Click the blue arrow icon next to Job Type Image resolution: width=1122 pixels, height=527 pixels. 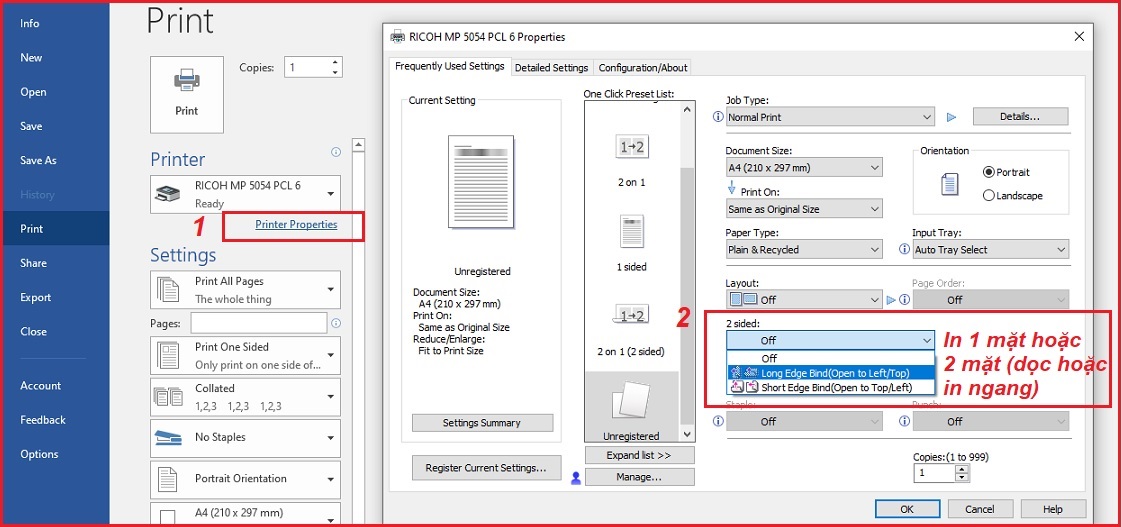point(952,117)
